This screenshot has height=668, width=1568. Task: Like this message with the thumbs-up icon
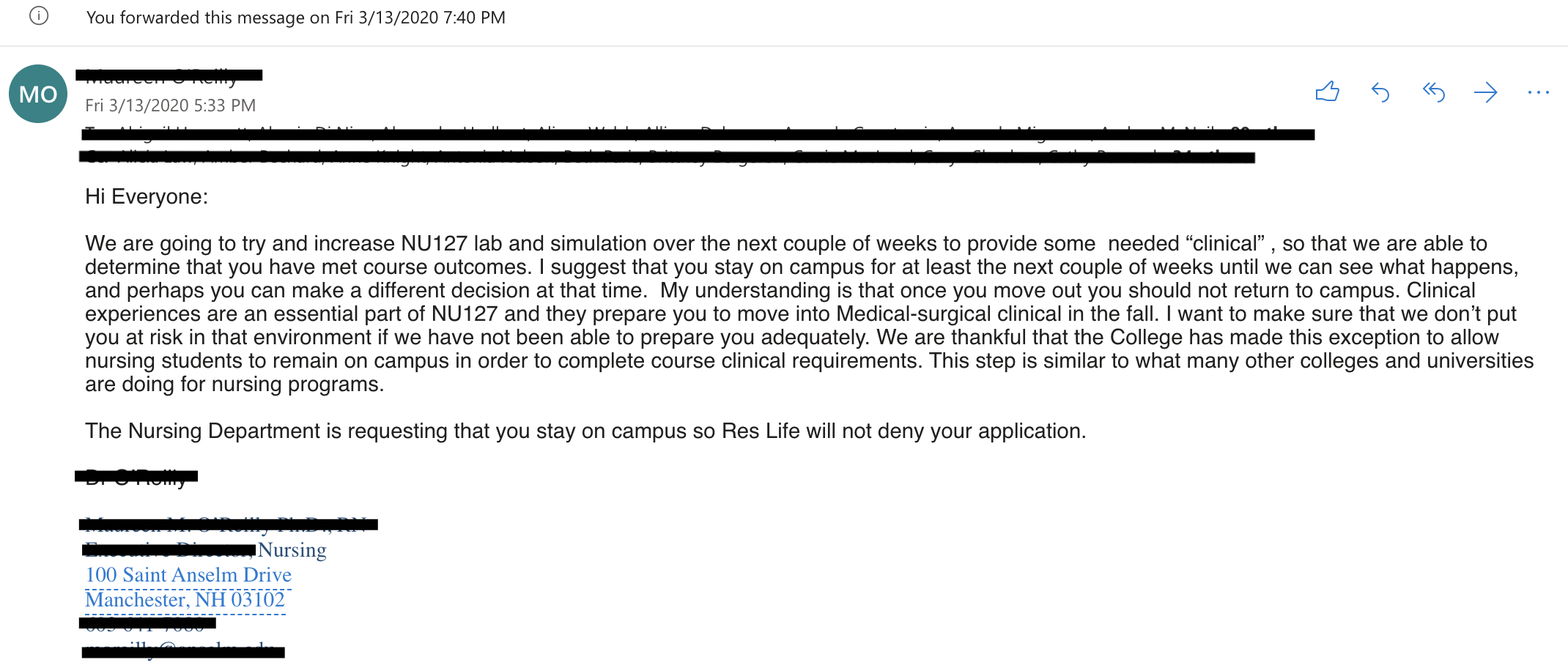pos(1327,92)
